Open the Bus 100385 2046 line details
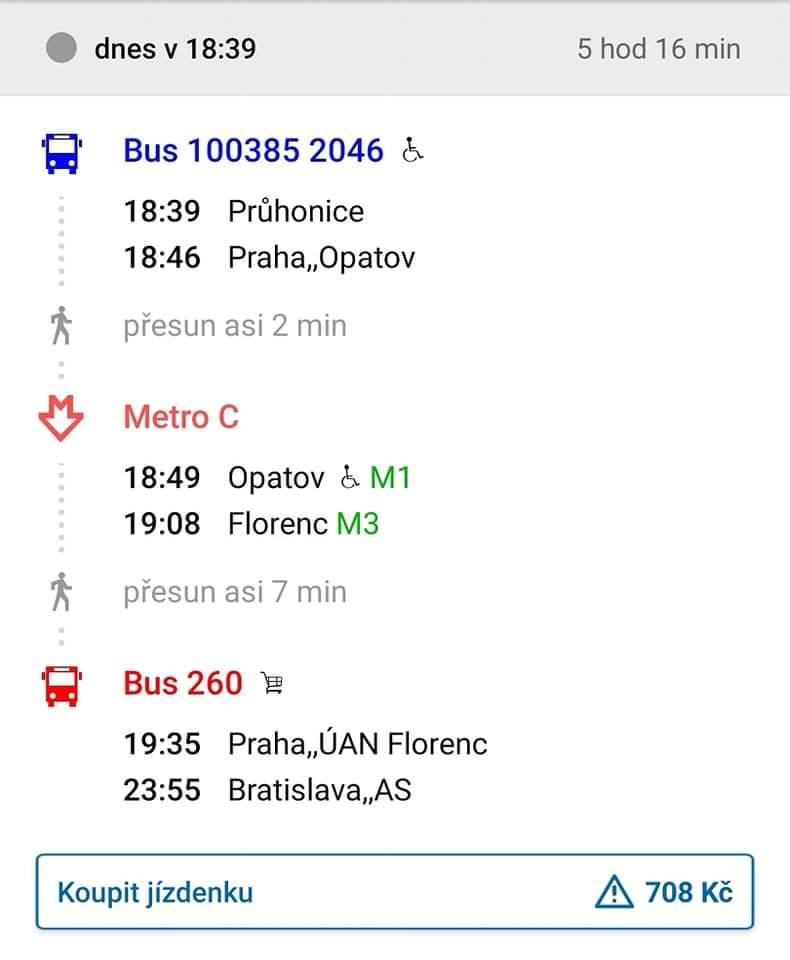The height and width of the screenshot is (960, 790). pyautogui.click(x=253, y=151)
